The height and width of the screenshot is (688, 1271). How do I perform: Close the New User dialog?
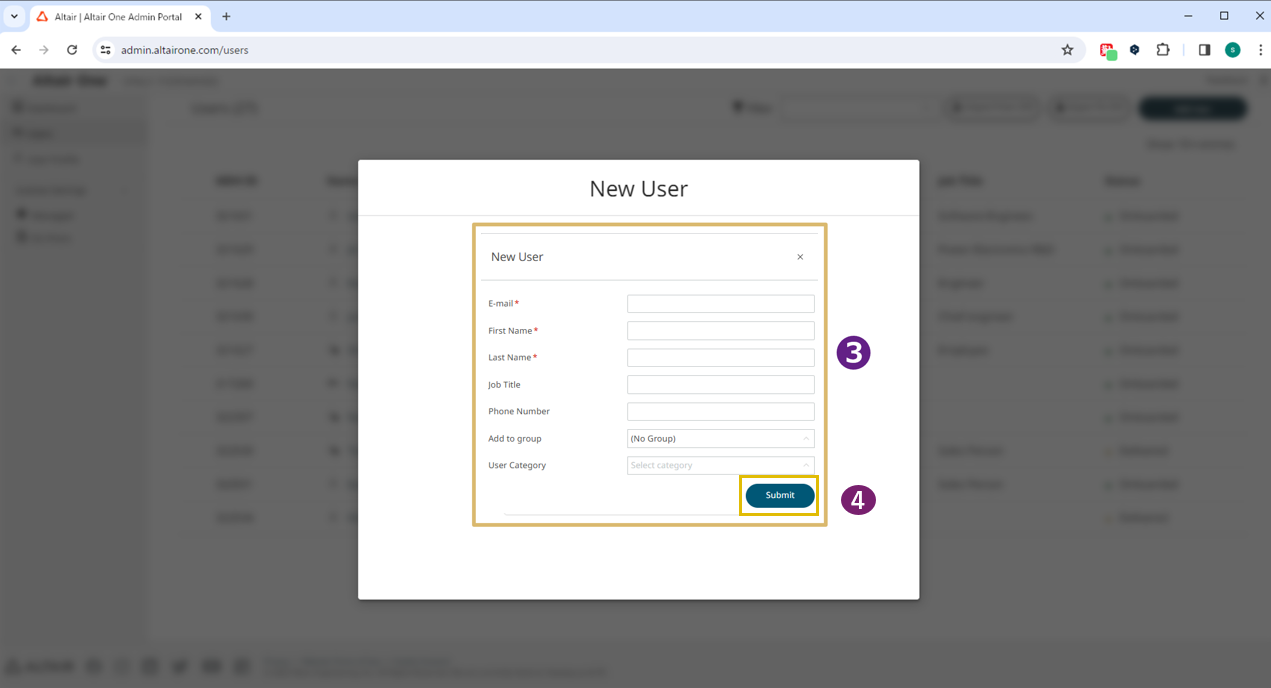point(800,257)
